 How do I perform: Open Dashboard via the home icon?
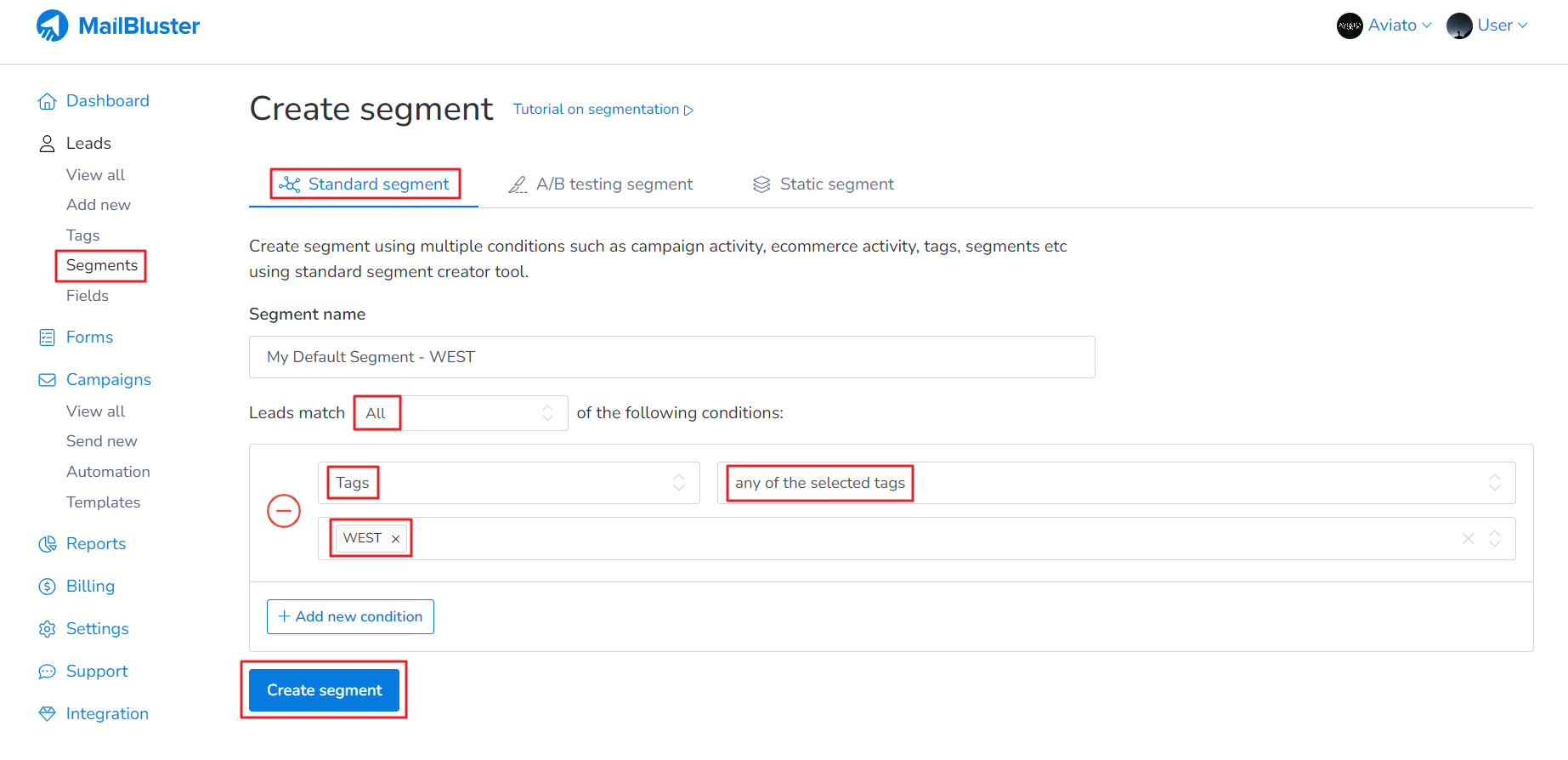(x=47, y=102)
